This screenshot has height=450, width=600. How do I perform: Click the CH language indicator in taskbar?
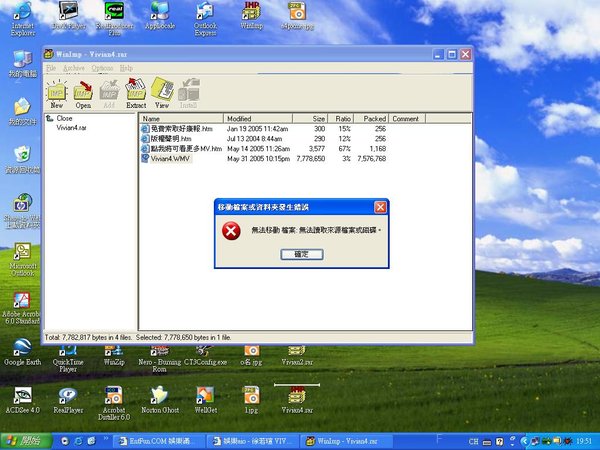coord(474,442)
